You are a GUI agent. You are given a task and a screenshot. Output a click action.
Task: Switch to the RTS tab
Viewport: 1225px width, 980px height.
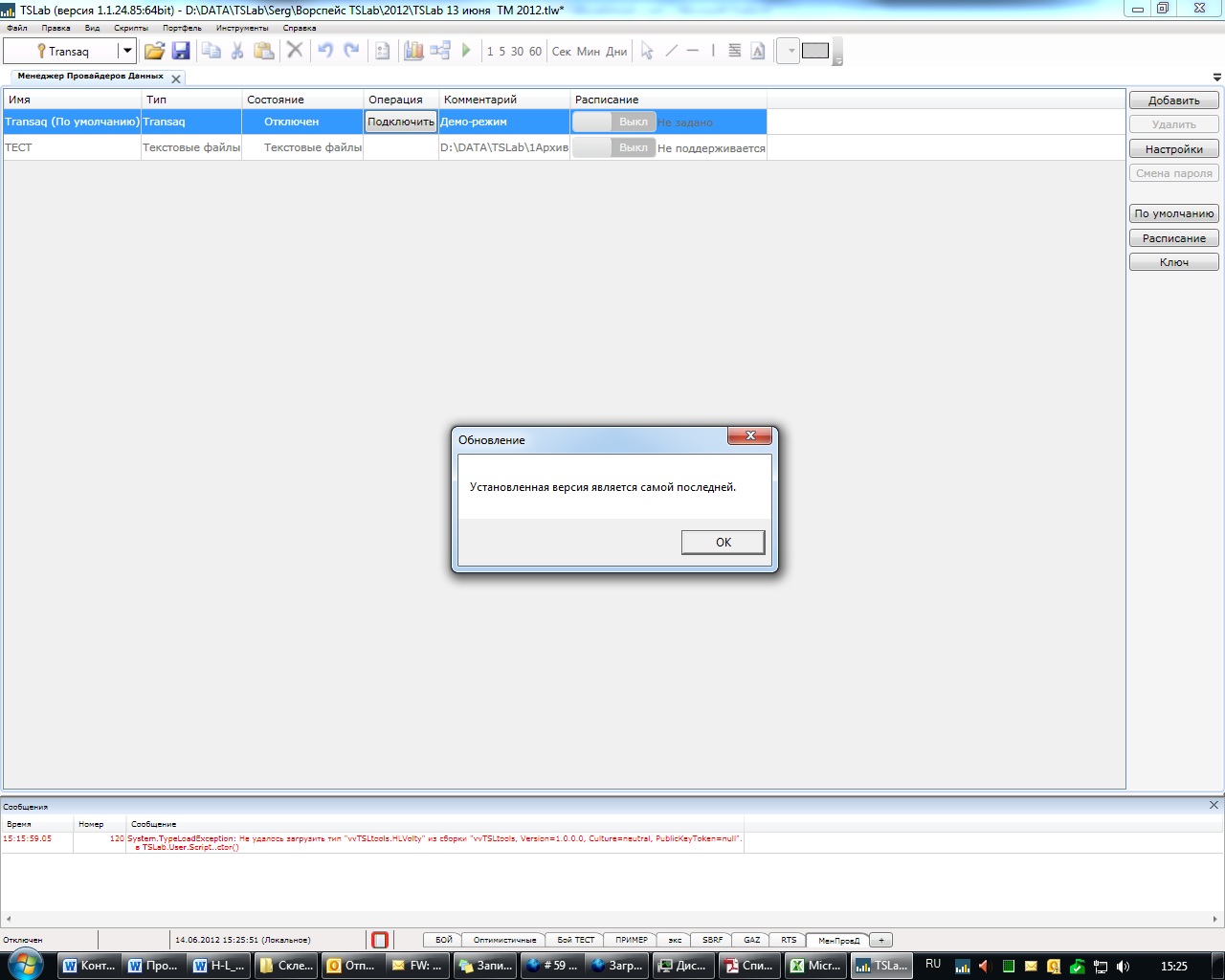click(x=789, y=940)
